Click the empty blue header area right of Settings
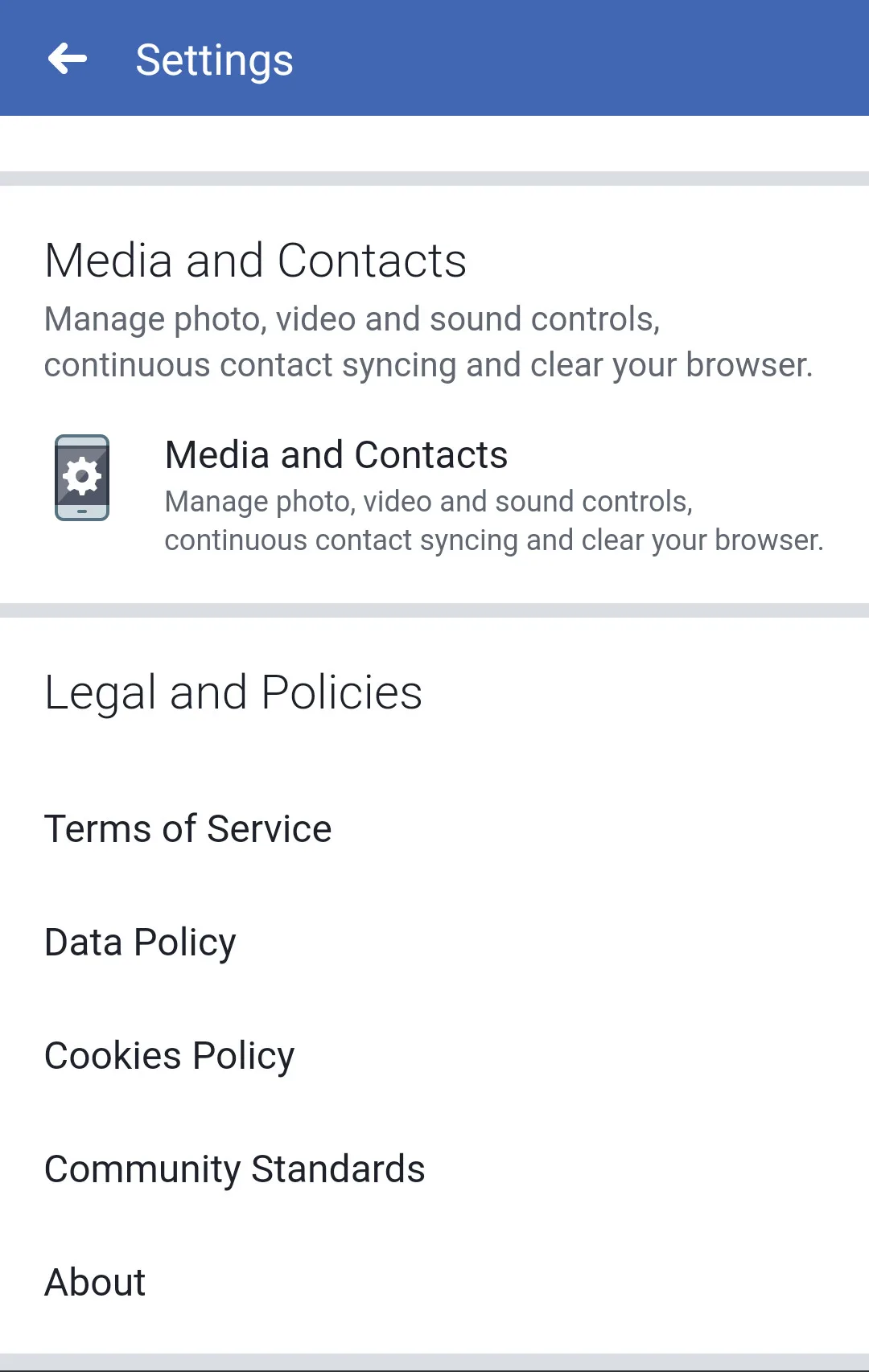 tap(579, 59)
